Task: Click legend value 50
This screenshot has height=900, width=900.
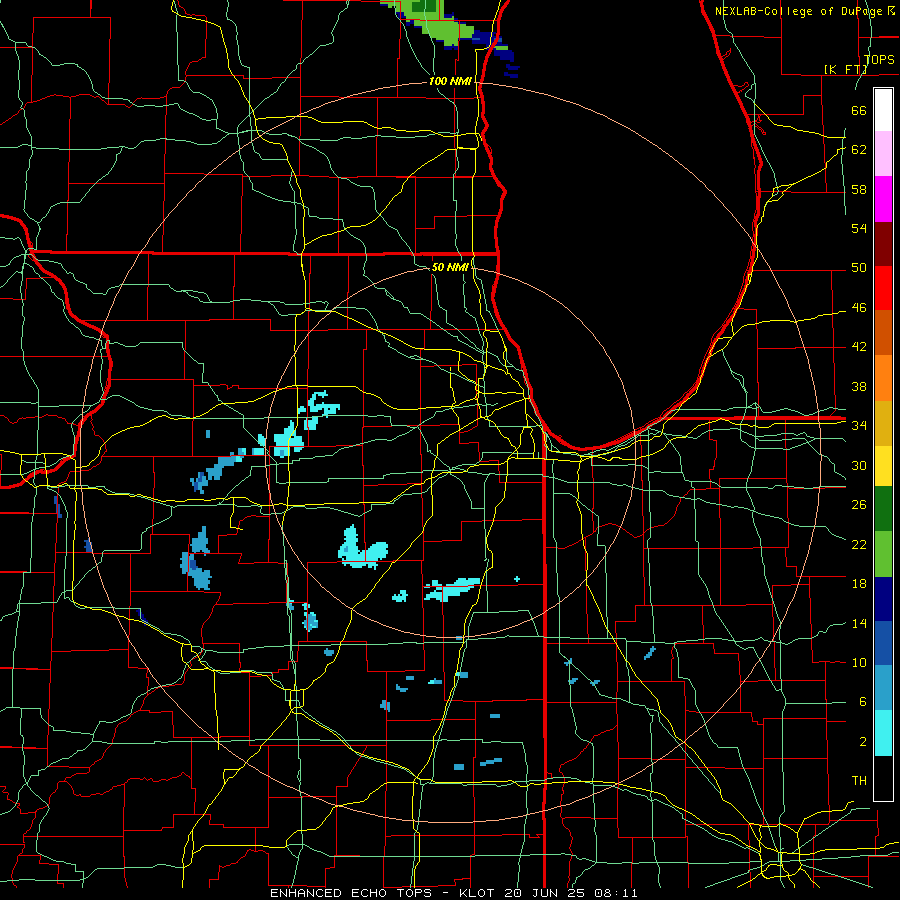Action: 859,268
